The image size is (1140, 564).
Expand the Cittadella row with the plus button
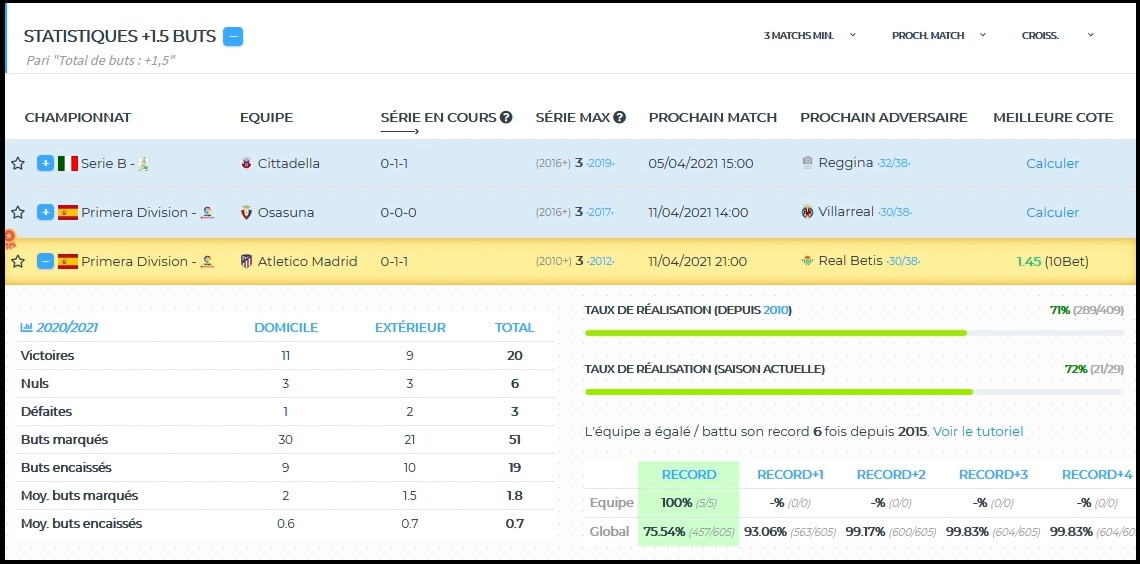[45, 163]
